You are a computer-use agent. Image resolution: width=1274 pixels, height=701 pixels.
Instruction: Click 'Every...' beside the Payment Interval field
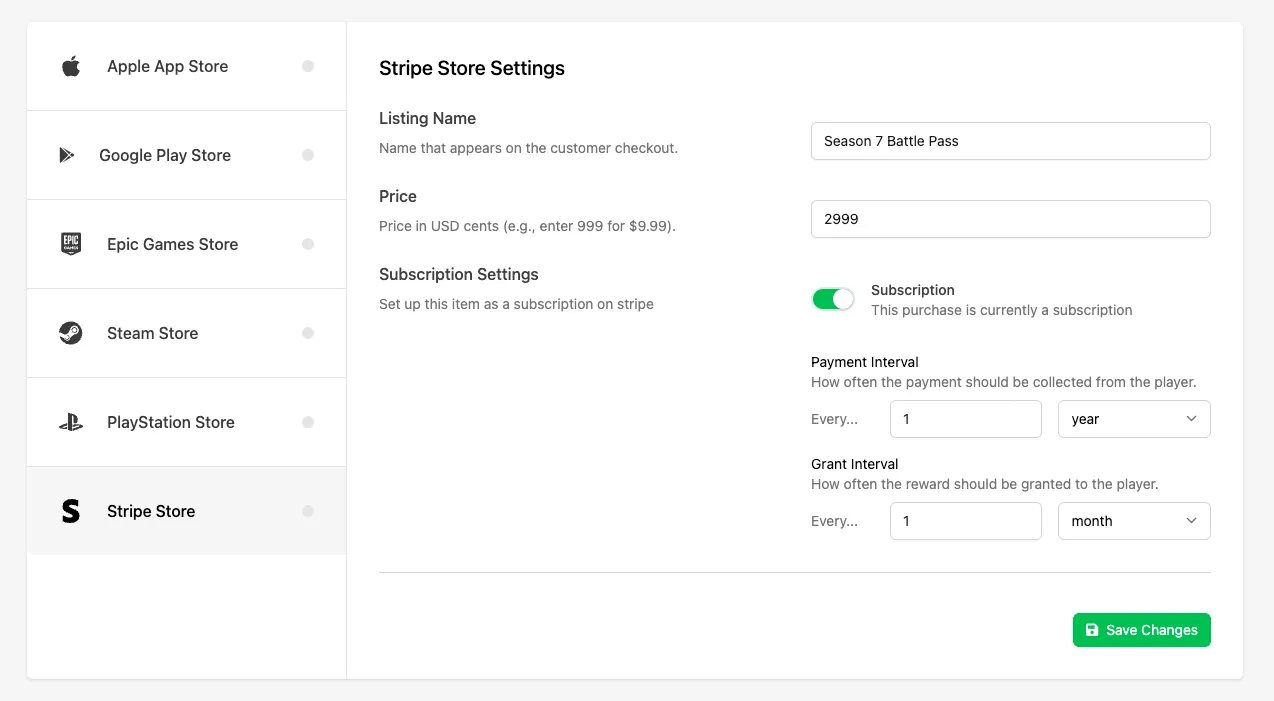coord(834,419)
